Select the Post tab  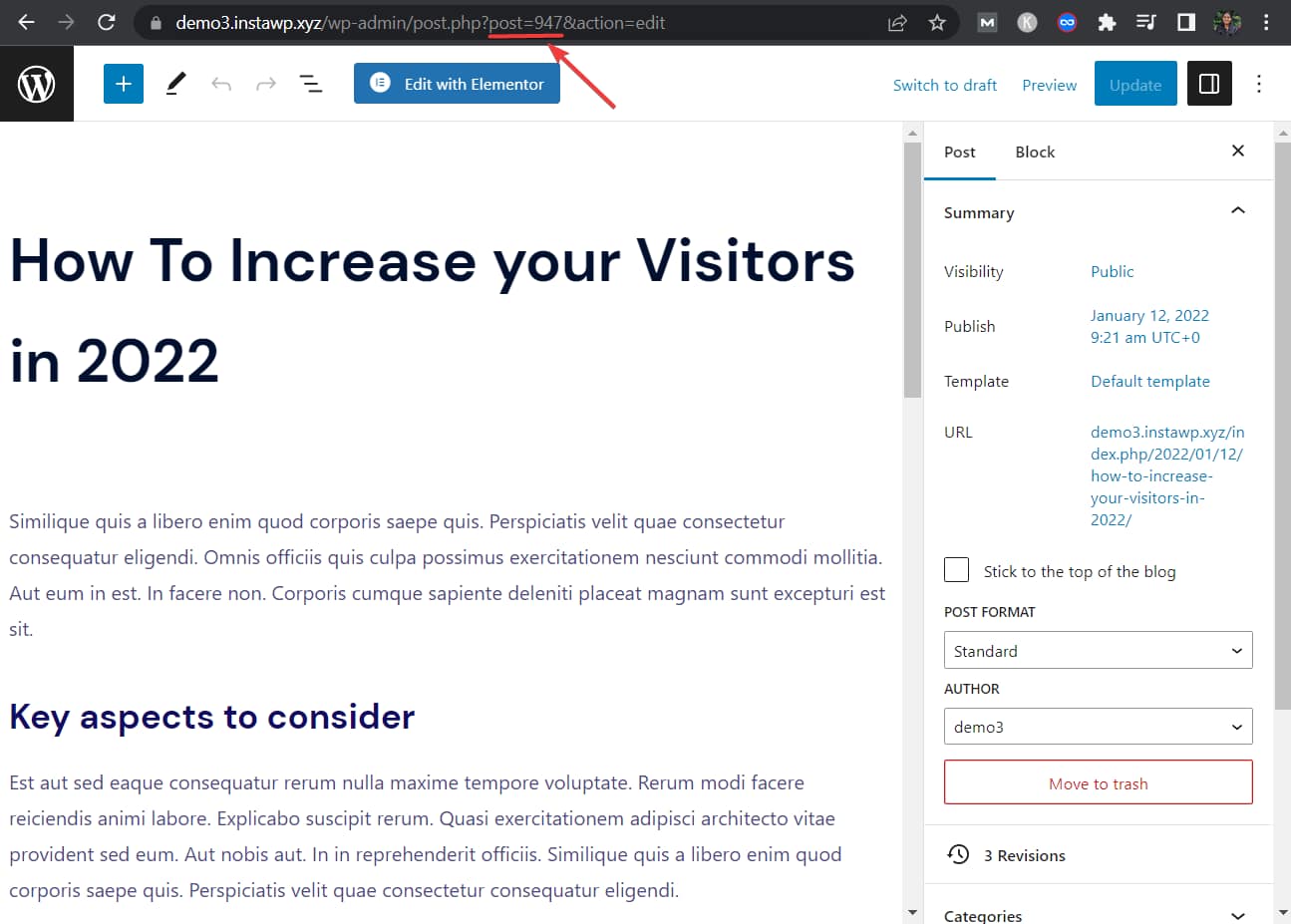point(960,152)
